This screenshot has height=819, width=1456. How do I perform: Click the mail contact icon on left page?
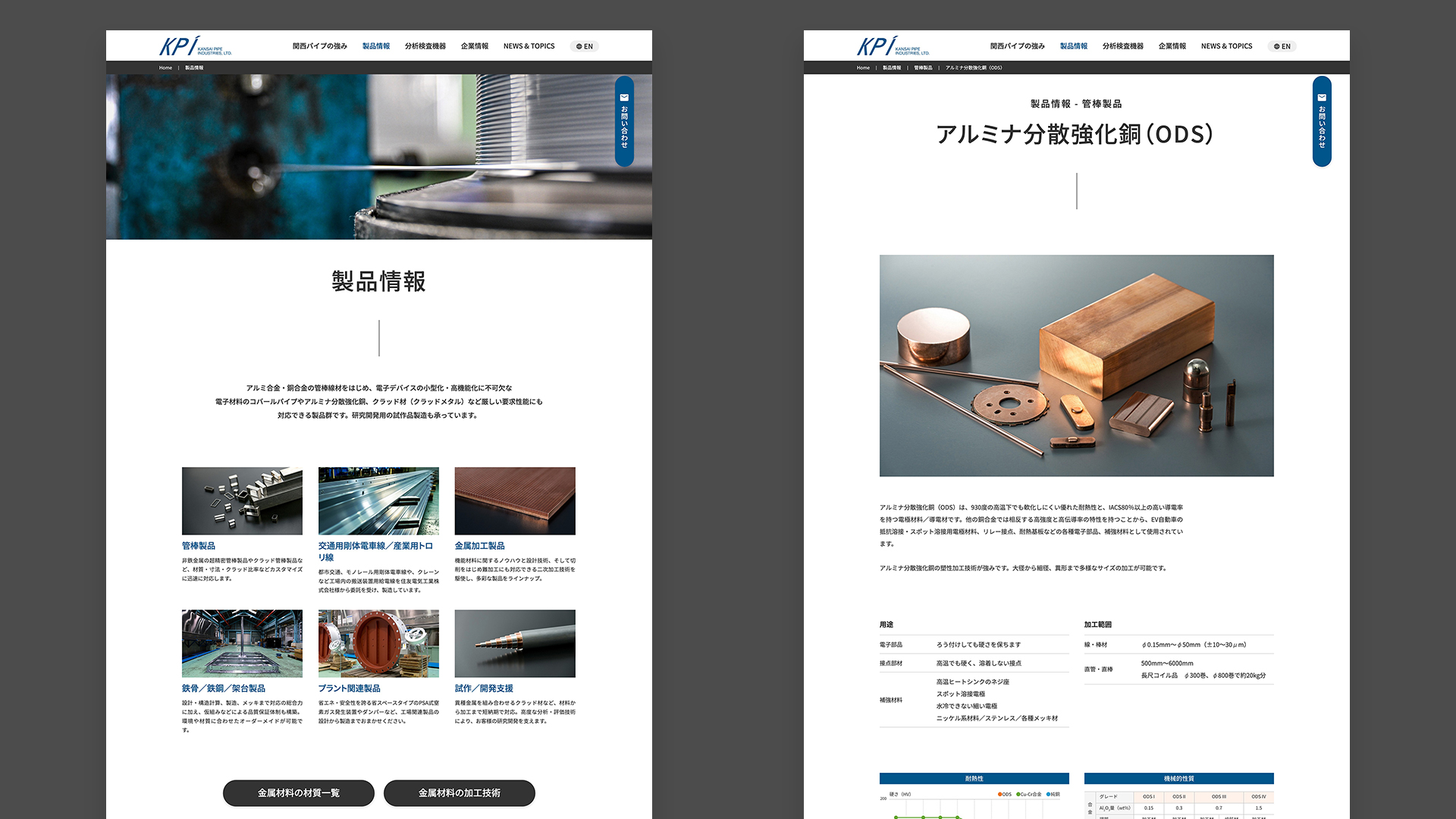(624, 98)
